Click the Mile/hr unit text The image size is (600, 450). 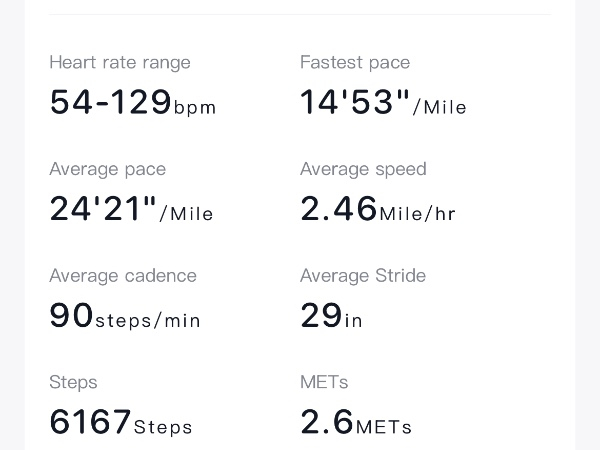417,214
